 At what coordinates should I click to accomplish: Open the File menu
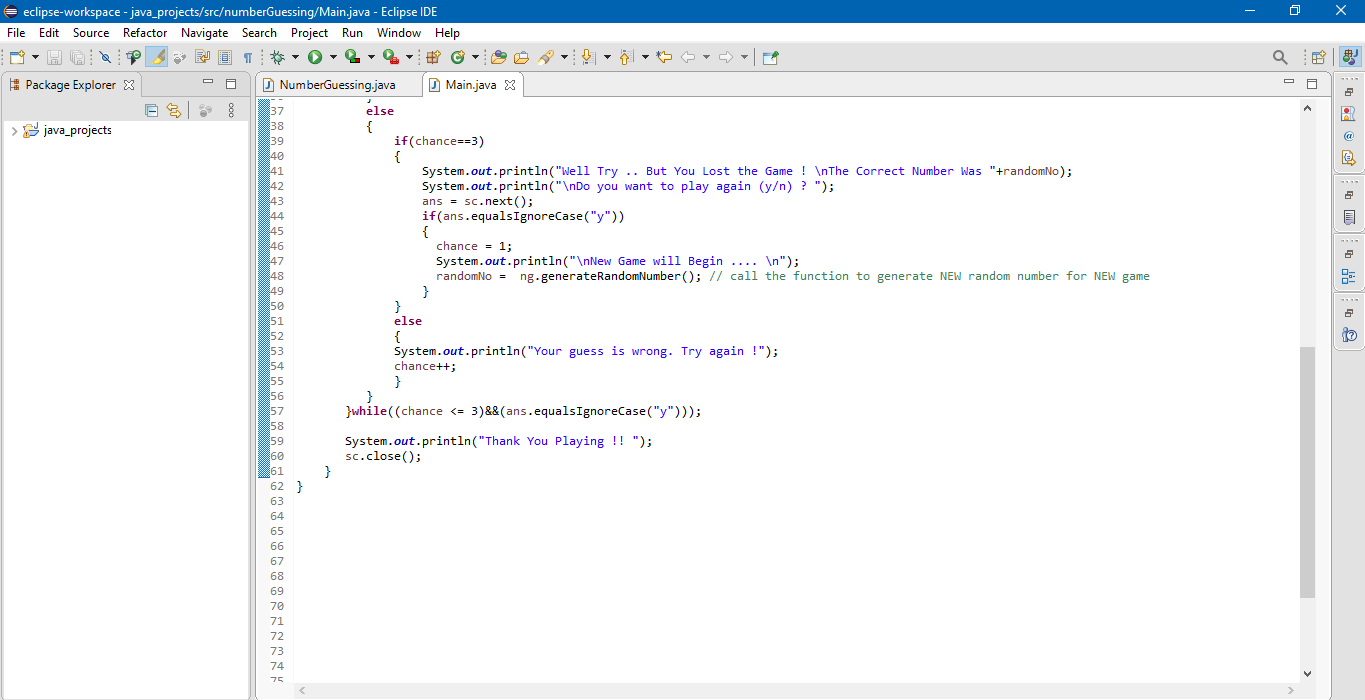16,33
